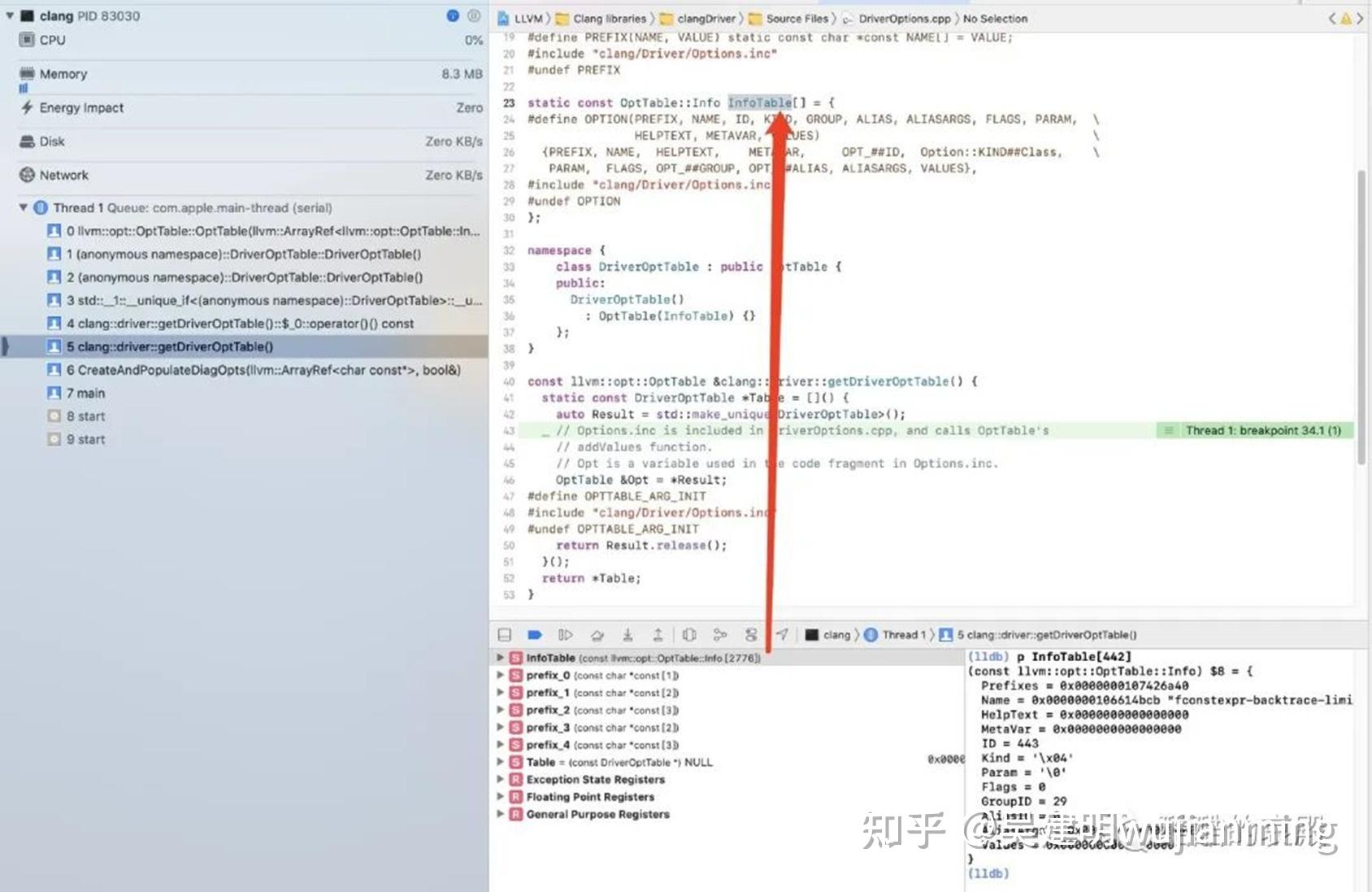Click the Thread 1 breakpoint 34.1 annotation
Viewport: 1372px width, 892px height.
click(1255, 430)
